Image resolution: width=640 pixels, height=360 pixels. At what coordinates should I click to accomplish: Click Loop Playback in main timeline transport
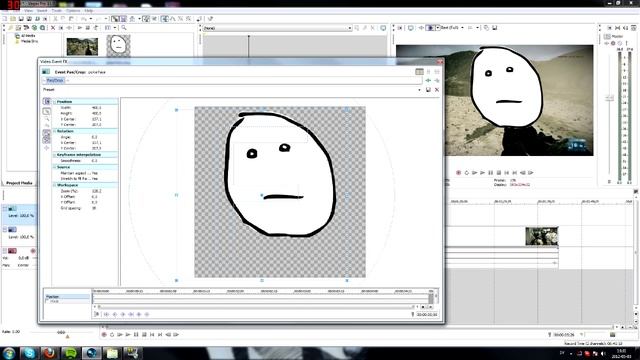point(112,335)
